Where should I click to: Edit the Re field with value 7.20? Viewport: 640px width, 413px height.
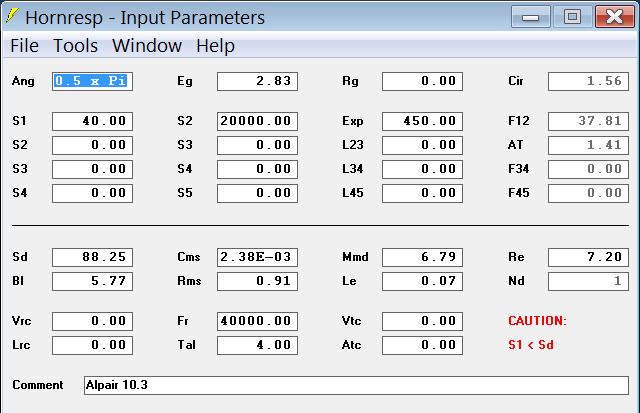click(588, 257)
